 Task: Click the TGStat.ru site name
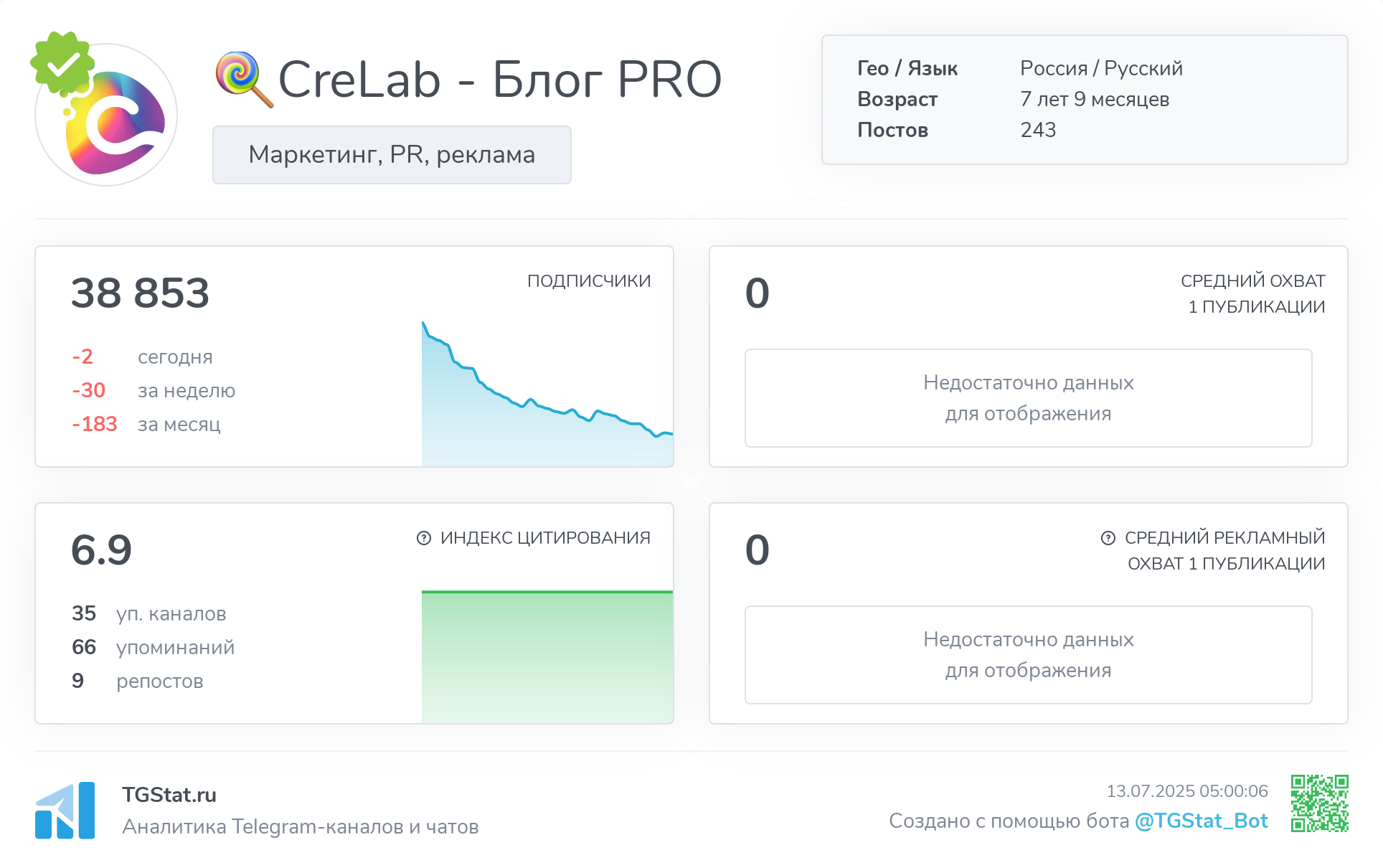point(169,795)
